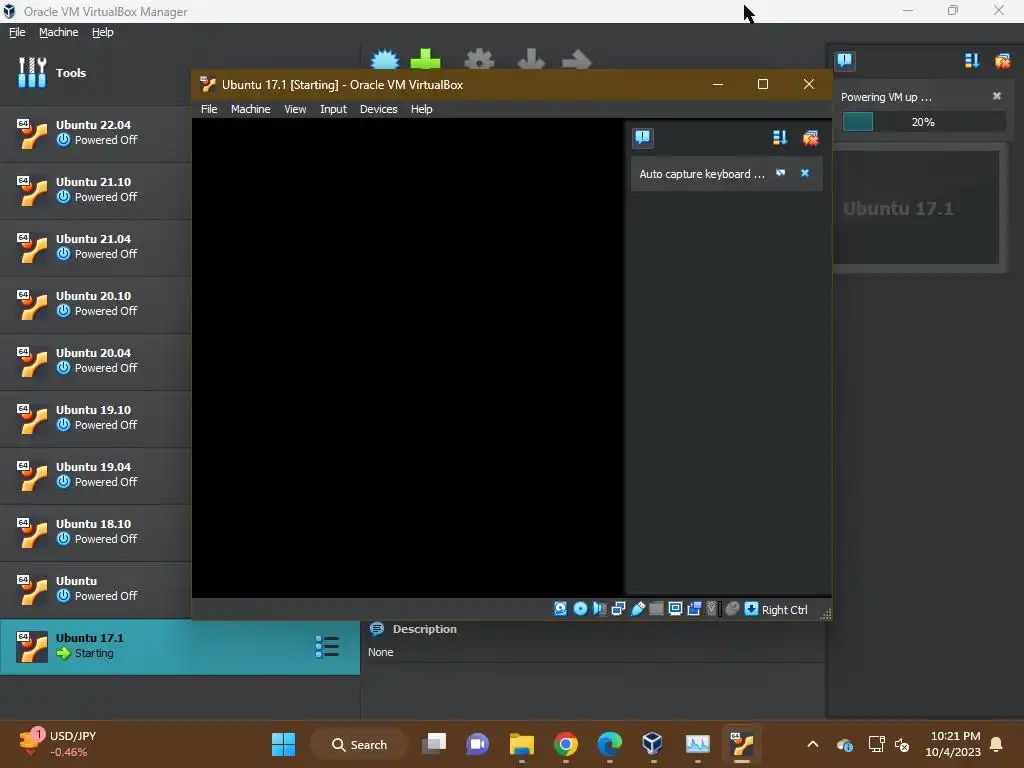The width and height of the screenshot is (1024, 768).
Task: Show hidden system tray icons
Action: tap(812, 744)
